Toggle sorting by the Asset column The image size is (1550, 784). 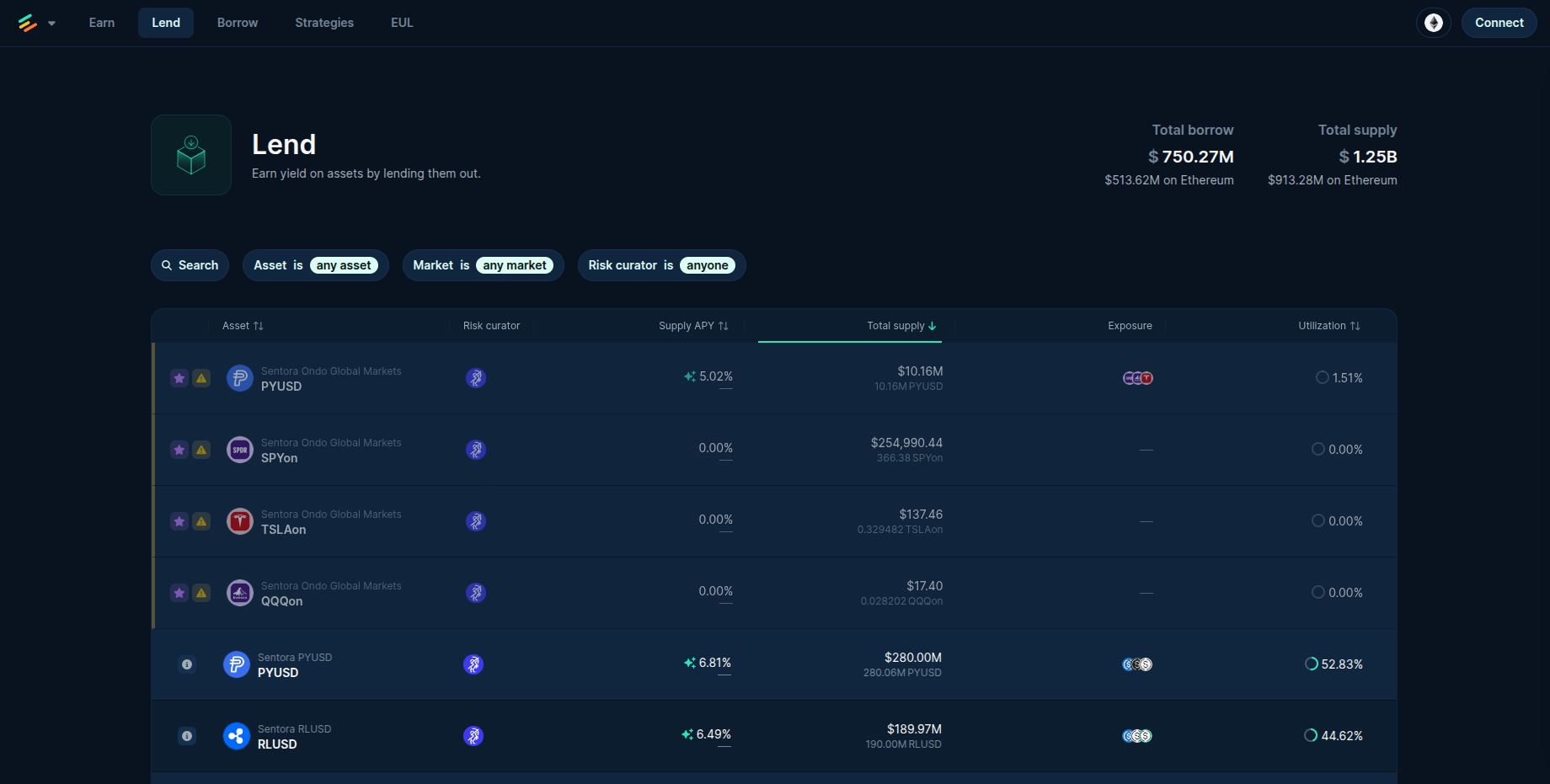[243, 326]
